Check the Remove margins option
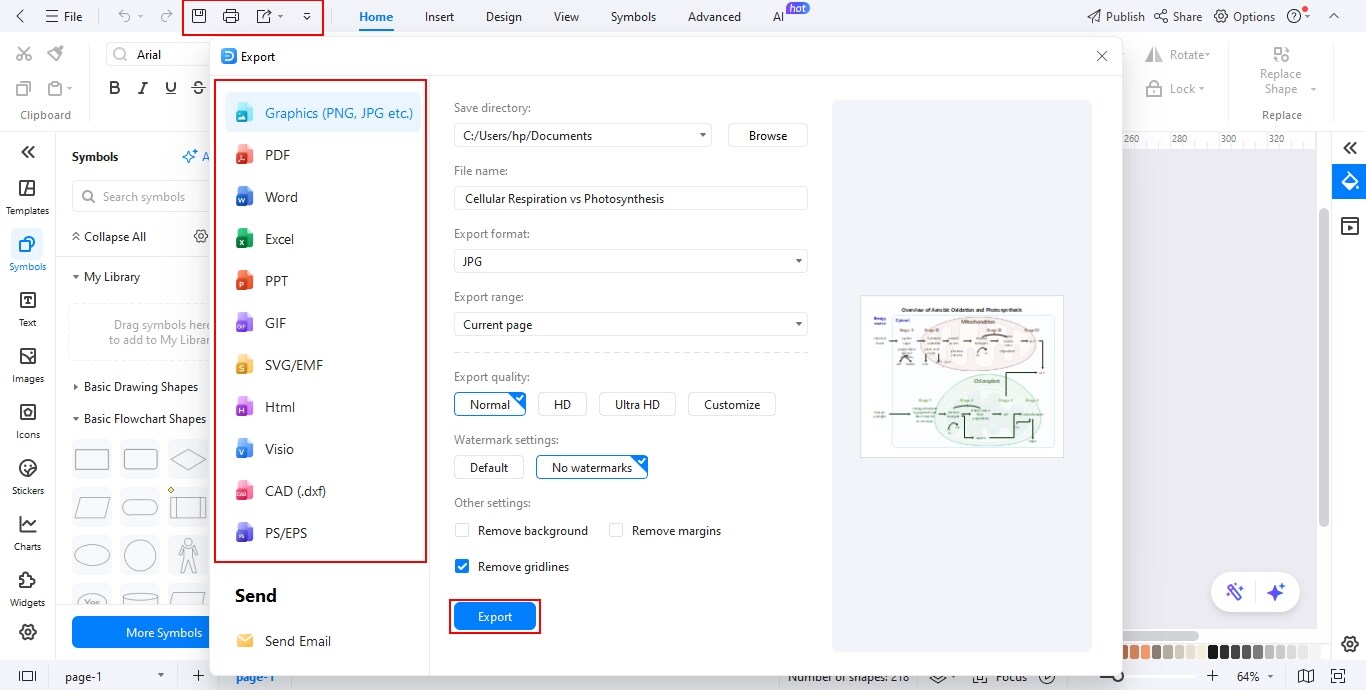Image resolution: width=1366 pixels, height=690 pixels. pos(616,530)
